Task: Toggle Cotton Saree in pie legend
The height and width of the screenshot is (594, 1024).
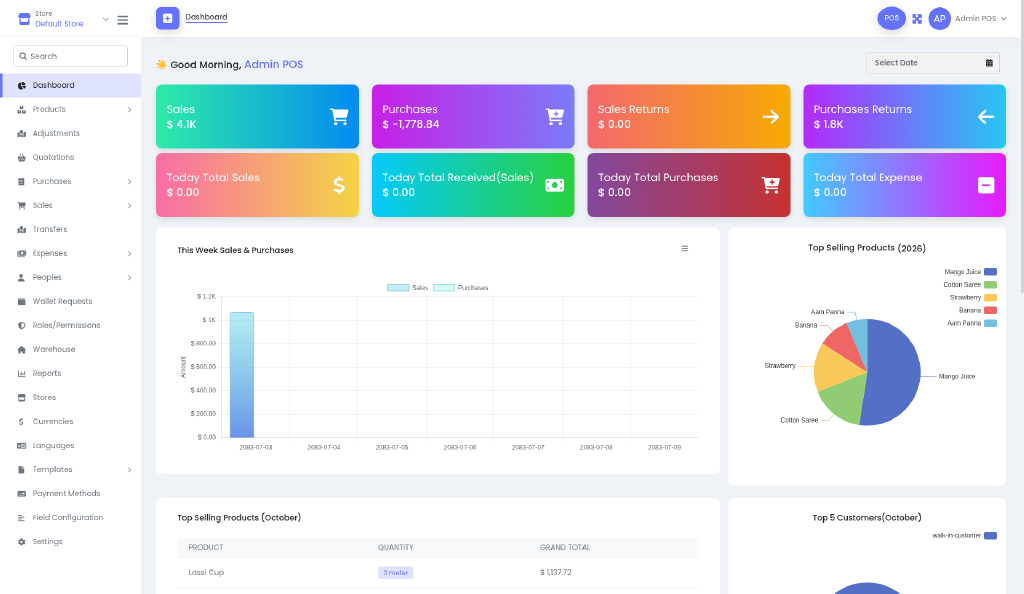Action: point(970,285)
